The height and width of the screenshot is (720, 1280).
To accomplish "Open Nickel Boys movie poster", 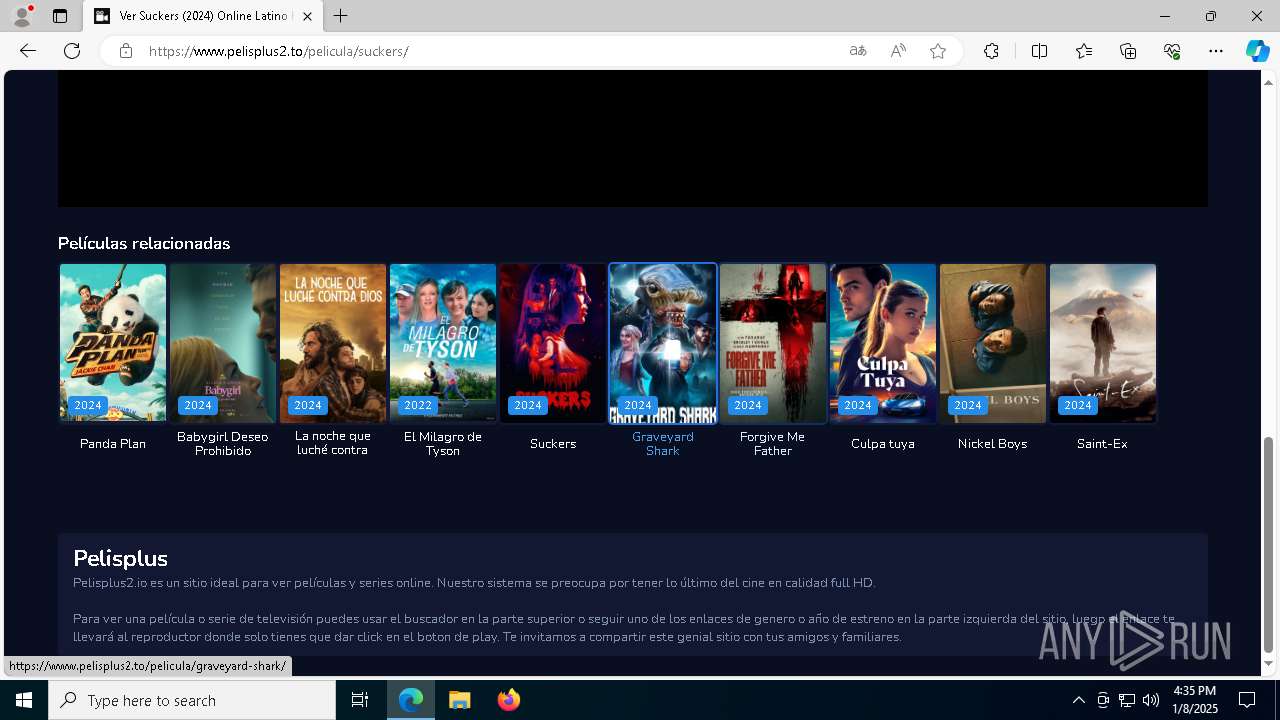I will [x=993, y=343].
